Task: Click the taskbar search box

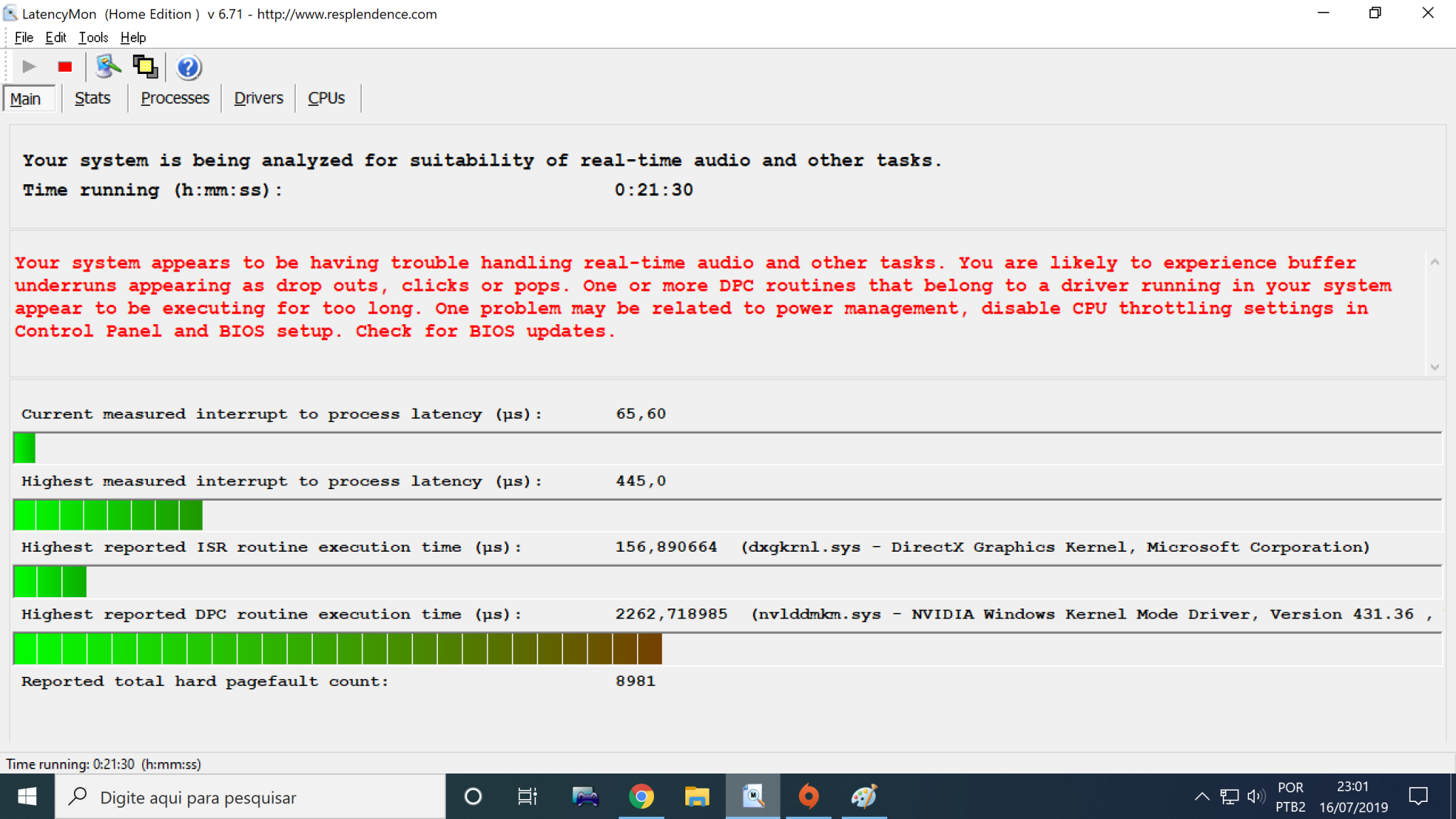Action: tap(250, 797)
